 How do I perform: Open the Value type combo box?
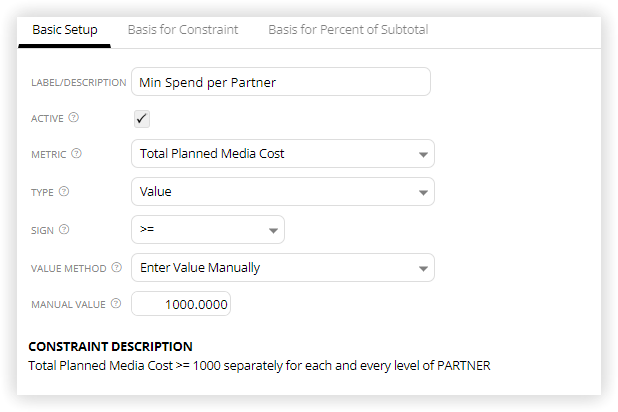pos(283,192)
